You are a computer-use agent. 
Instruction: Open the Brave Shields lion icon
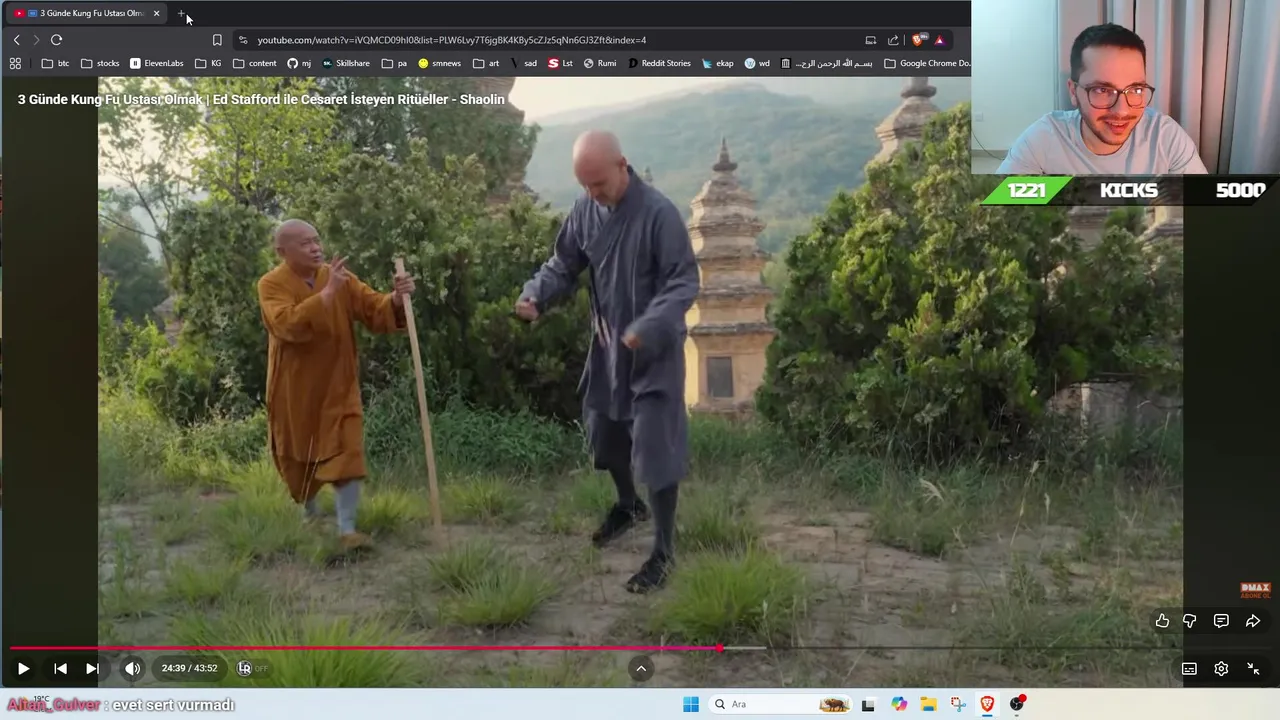click(x=919, y=40)
